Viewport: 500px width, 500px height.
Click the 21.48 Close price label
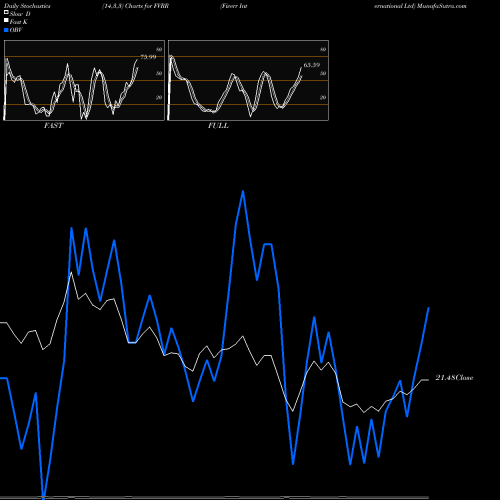pyautogui.click(x=454, y=378)
